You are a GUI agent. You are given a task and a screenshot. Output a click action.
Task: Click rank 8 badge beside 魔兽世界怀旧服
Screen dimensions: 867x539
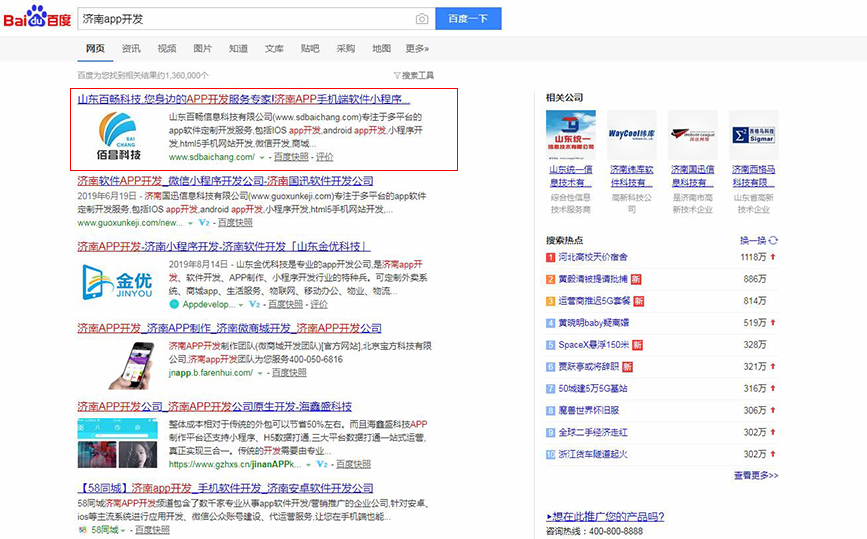tap(550, 411)
